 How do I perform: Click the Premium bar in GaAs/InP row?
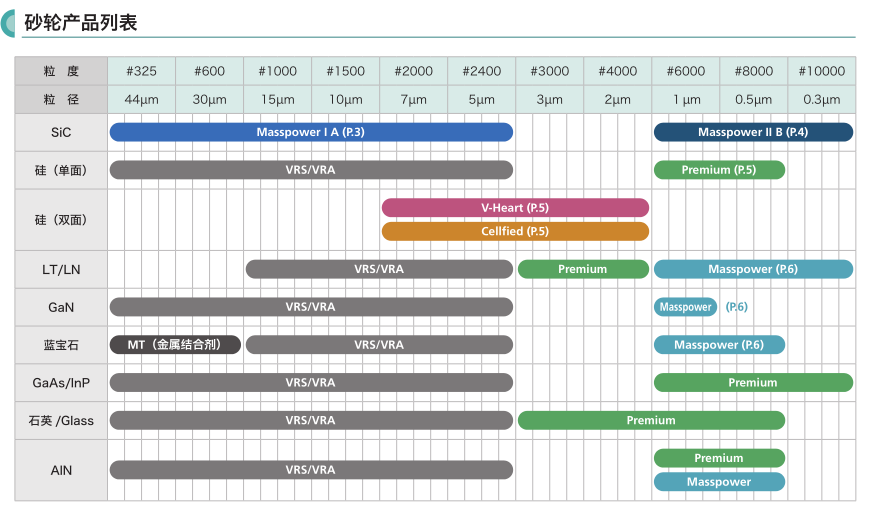click(x=753, y=383)
